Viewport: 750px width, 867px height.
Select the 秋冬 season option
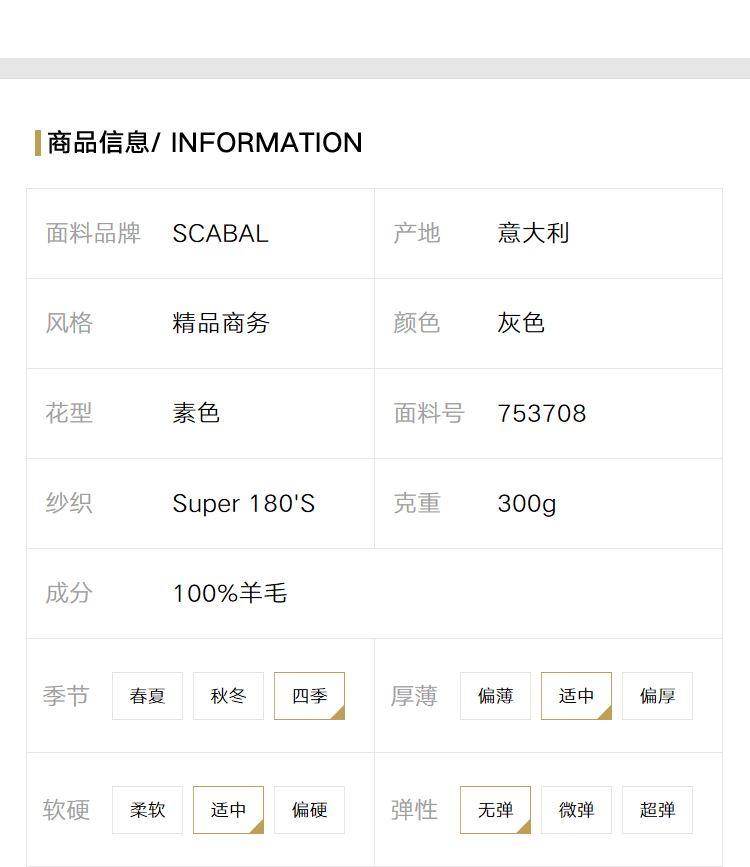(x=228, y=696)
